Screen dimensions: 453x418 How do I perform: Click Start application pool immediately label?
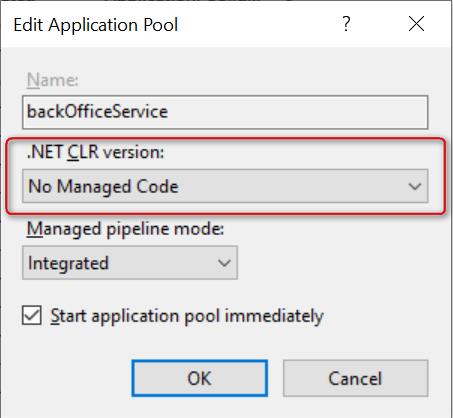tap(187, 316)
